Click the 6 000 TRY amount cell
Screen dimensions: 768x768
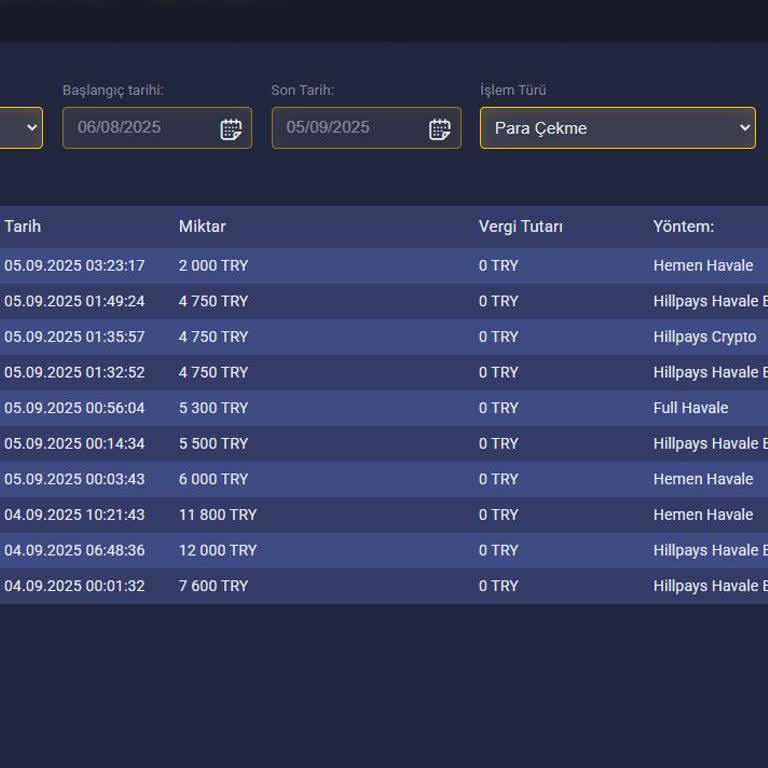pos(213,479)
